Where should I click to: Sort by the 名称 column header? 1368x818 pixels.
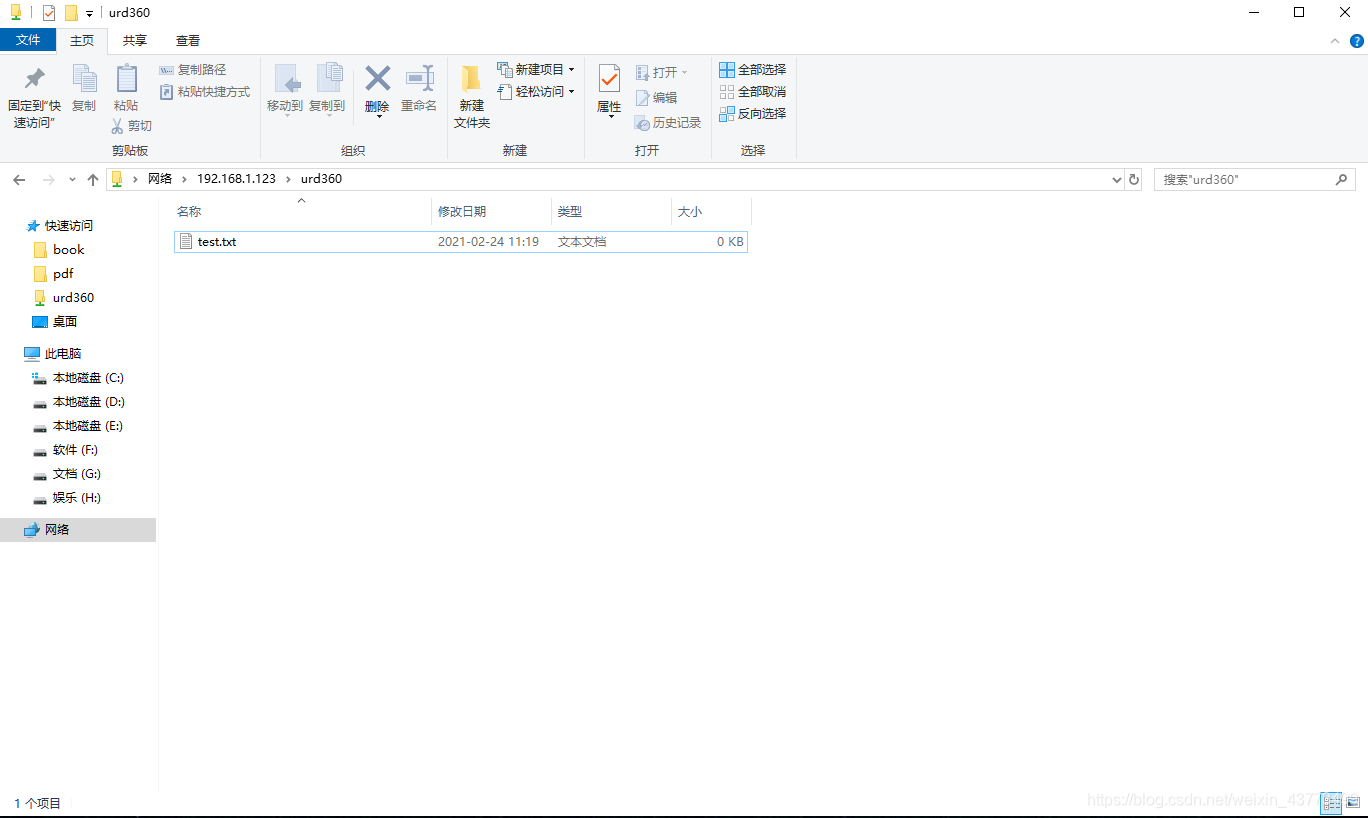301,212
